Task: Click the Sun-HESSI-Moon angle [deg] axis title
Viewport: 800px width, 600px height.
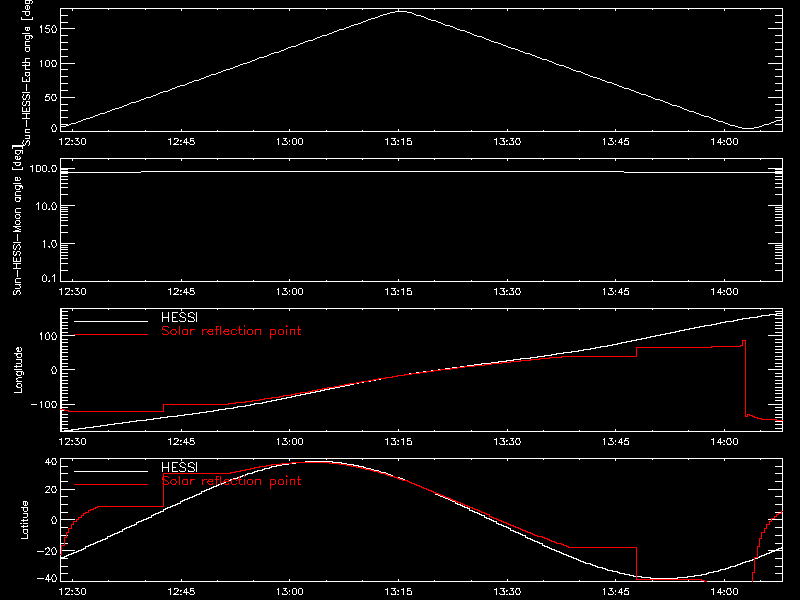Action: point(17,220)
